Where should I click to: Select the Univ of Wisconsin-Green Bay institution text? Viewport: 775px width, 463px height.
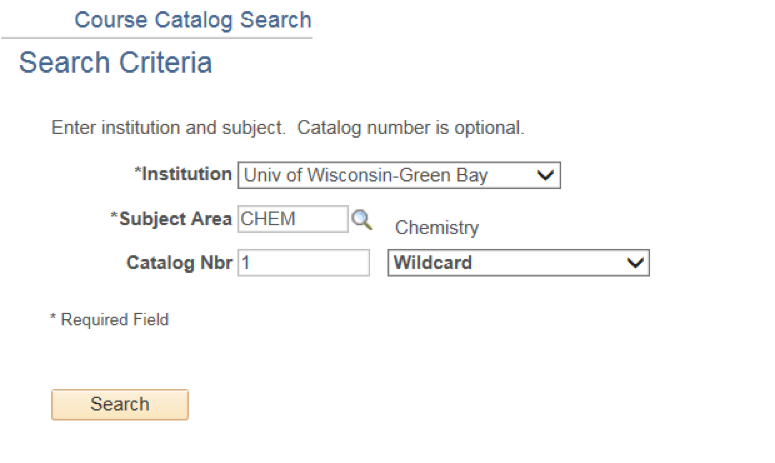tap(366, 175)
